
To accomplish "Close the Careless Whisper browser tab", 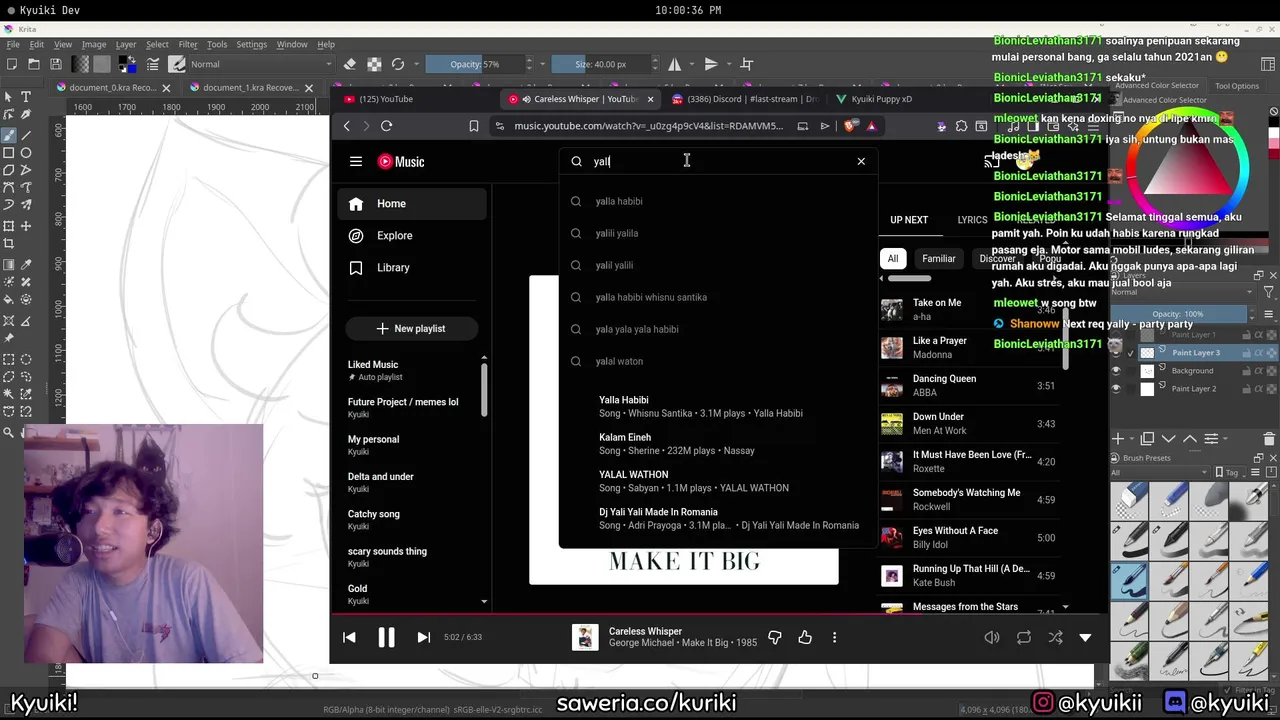I will coord(650,99).
